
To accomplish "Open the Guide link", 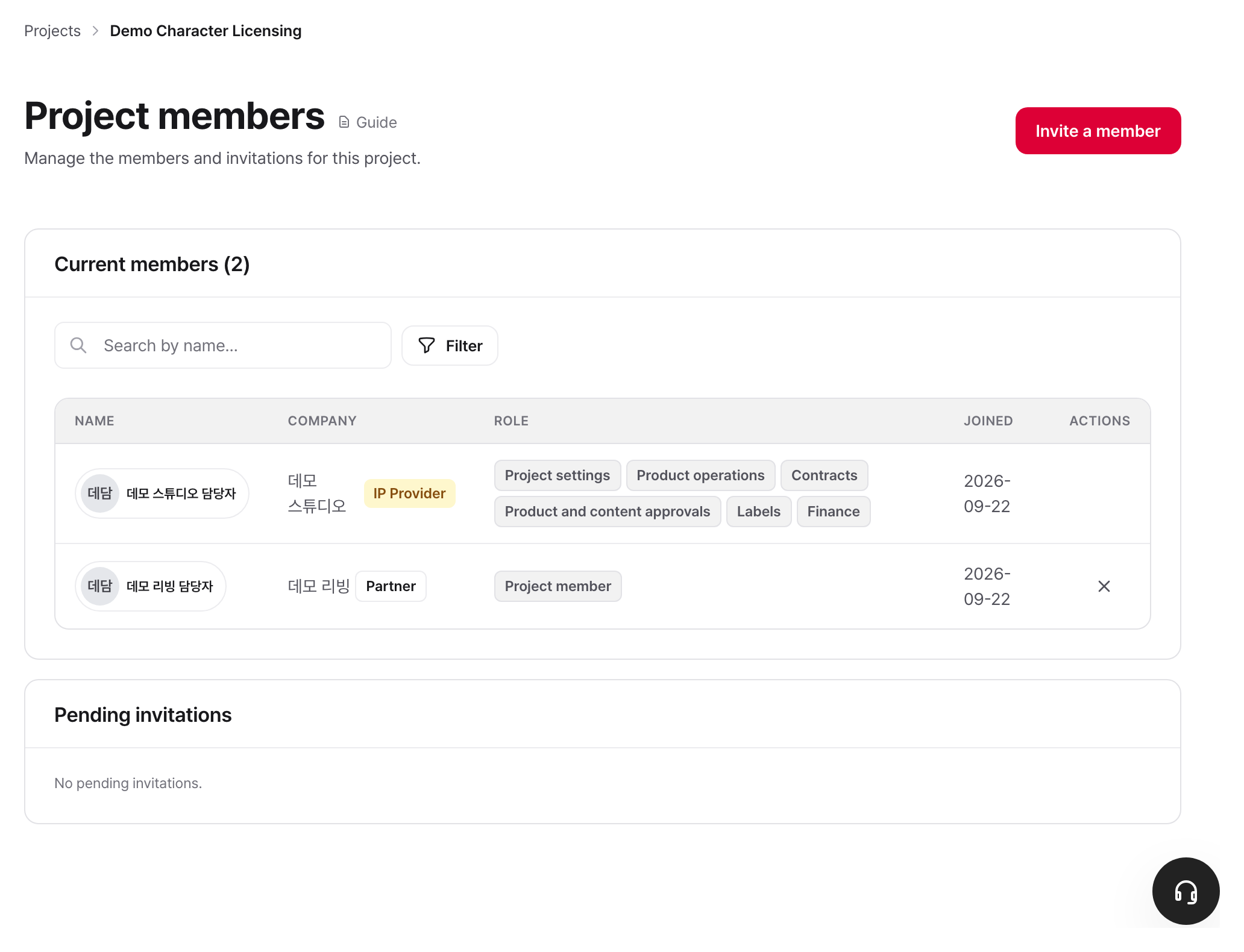I will pos(368,122).
